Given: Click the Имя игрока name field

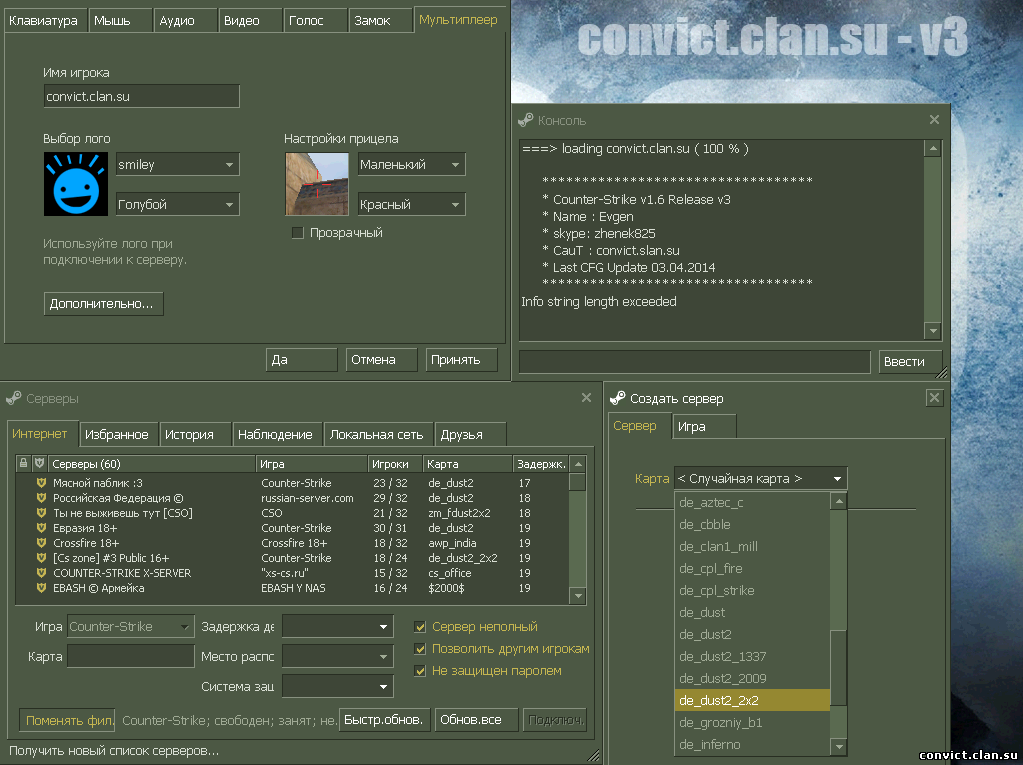Looking at the screenshot, I should point(142,97).
